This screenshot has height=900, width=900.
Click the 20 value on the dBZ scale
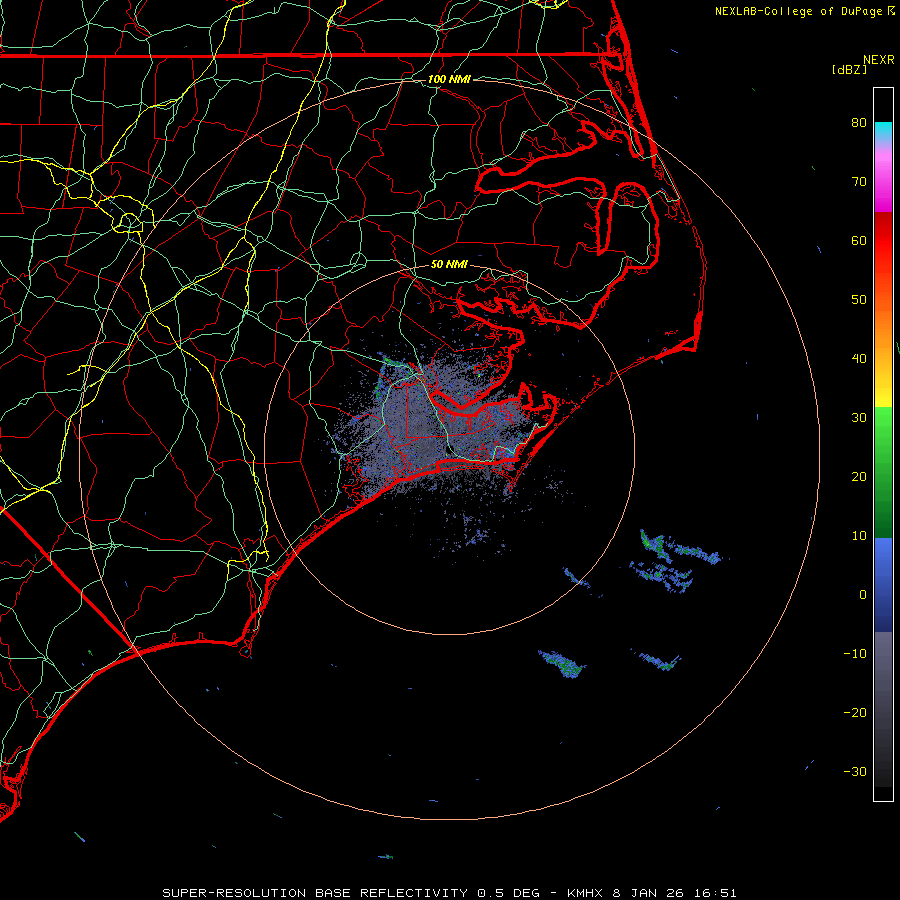point(859,476)
